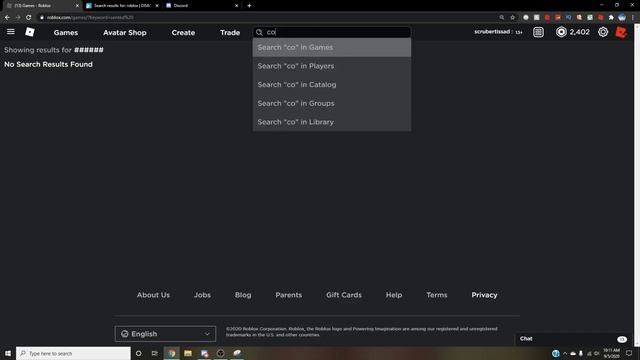Click the scrubertissad username link
640x360 pixels.
coord(492,32)
